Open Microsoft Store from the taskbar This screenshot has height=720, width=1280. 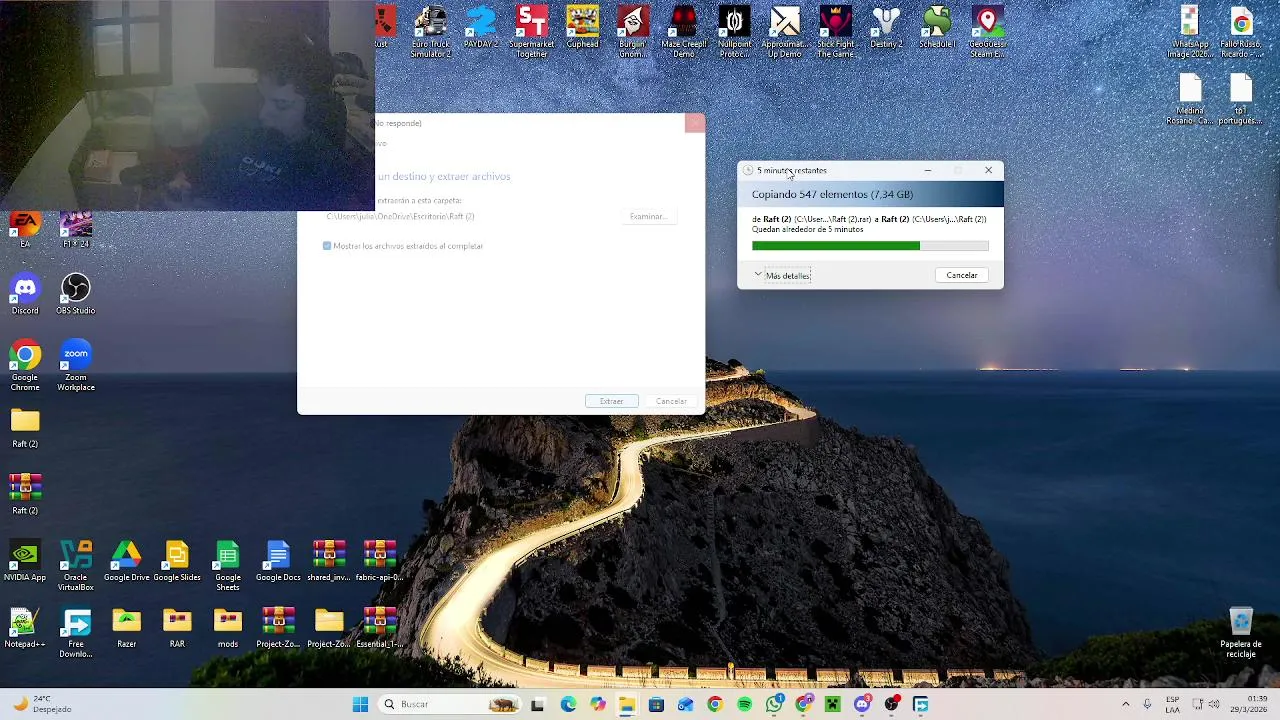[656, 704]
